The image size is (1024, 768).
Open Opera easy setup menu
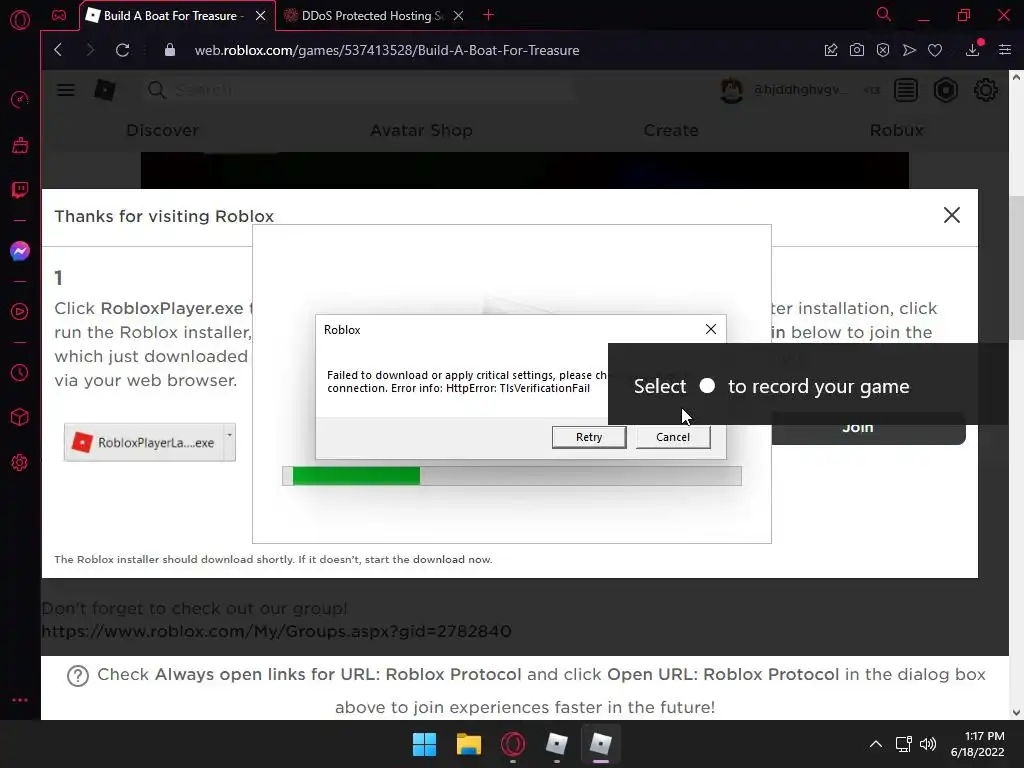click(x=1005, y=50)
